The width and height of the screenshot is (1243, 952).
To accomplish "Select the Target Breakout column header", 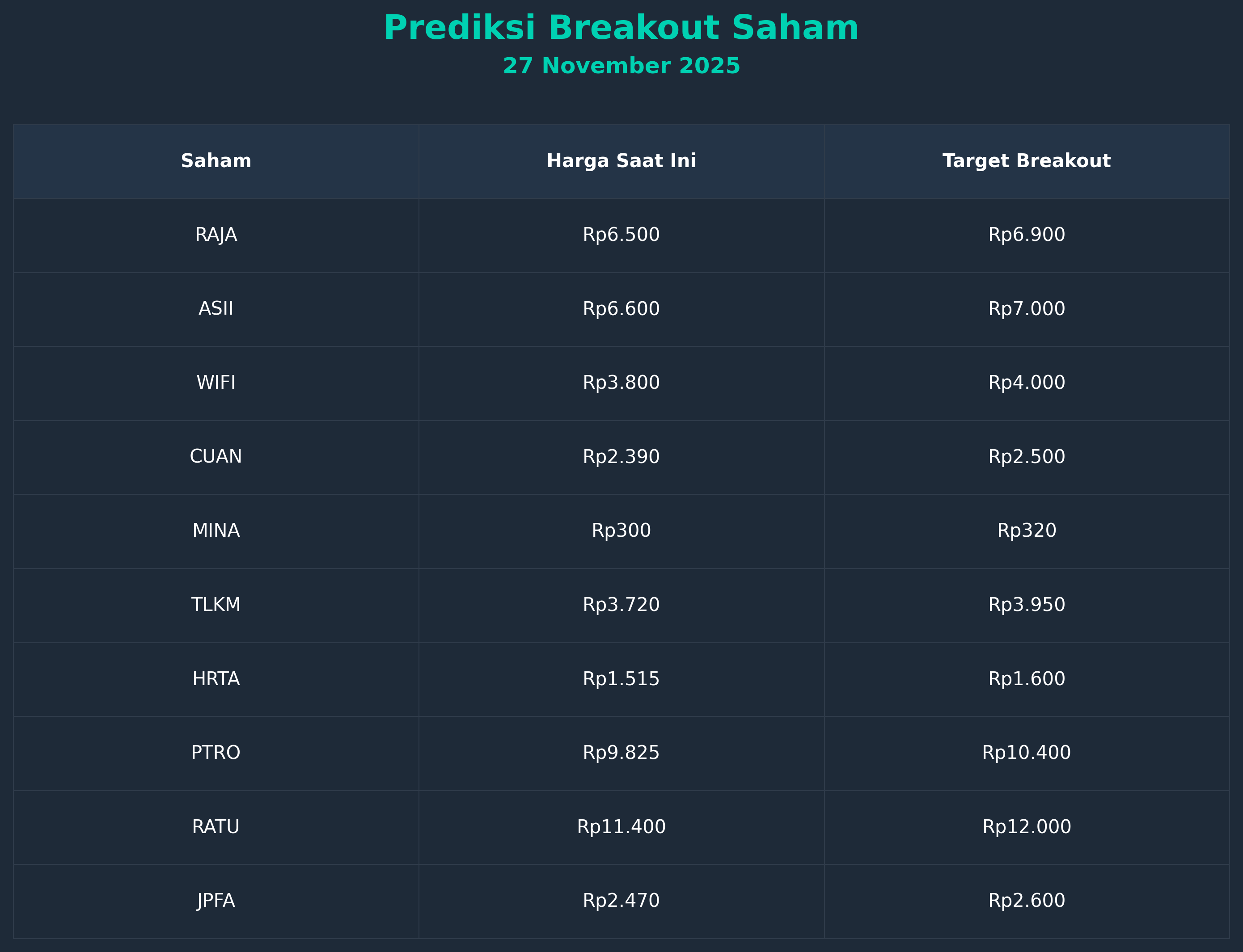I will click(x=1027, y=161).
